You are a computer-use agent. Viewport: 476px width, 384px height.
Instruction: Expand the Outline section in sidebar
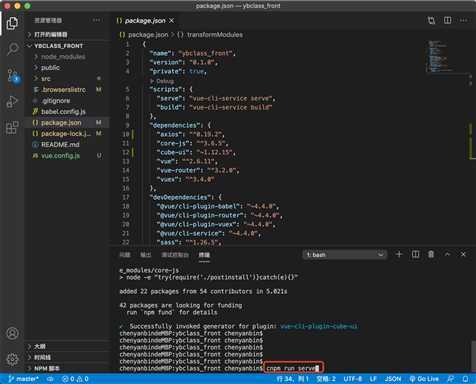[x=67, y=346]
